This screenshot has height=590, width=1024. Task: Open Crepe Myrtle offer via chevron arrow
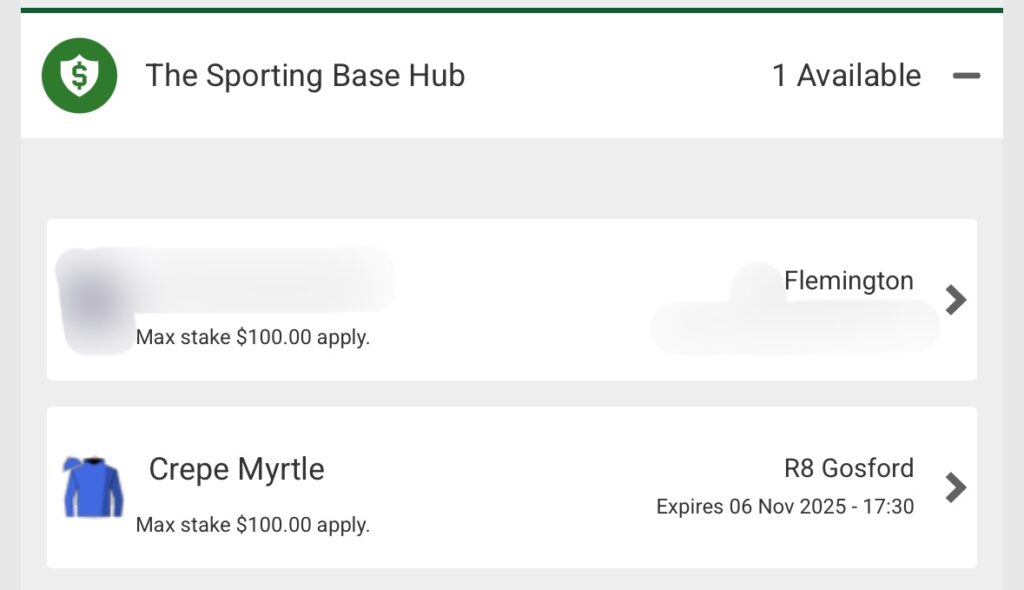tap(956, 487)
